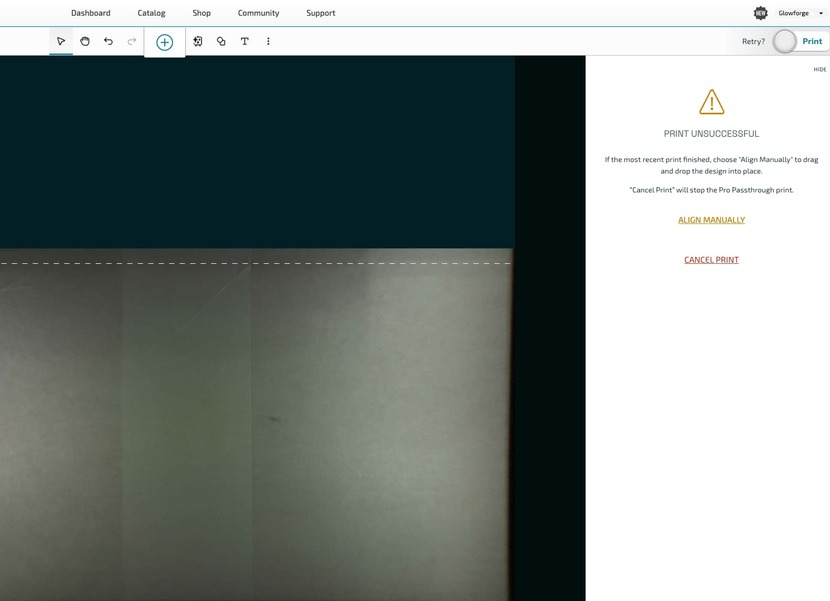Click the warning triangle icon
The width and height of the screenshot is (830, 601).
(x=711, y=102)
